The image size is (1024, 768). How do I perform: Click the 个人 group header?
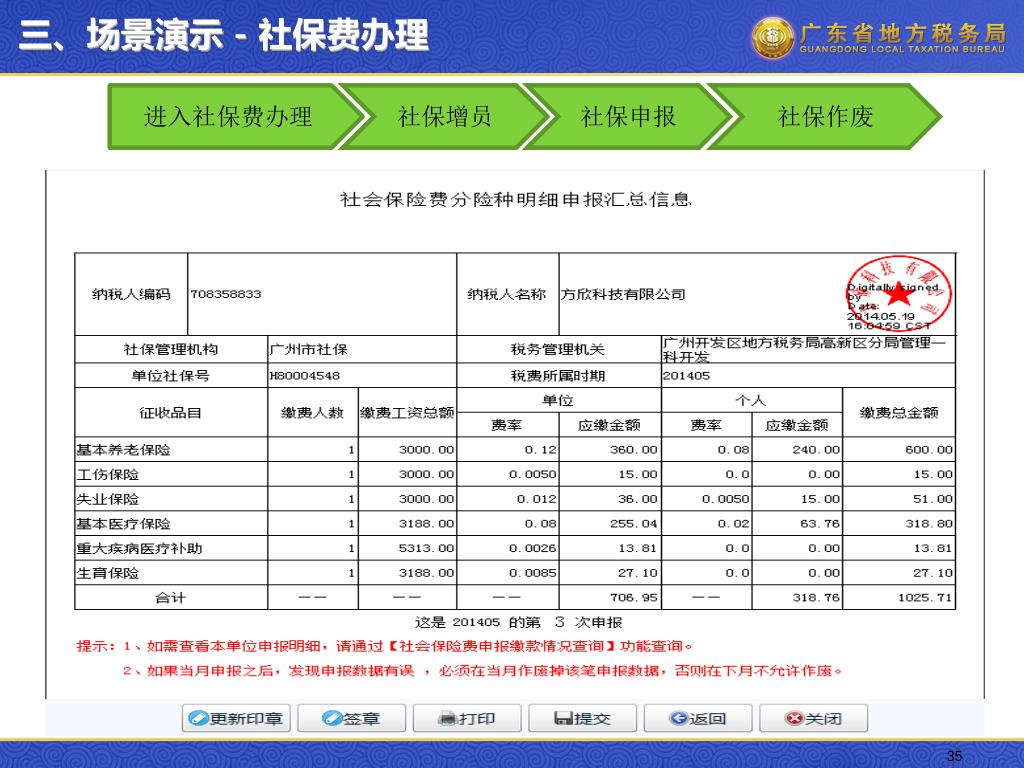pyautogui.click(x=751, y=400)
